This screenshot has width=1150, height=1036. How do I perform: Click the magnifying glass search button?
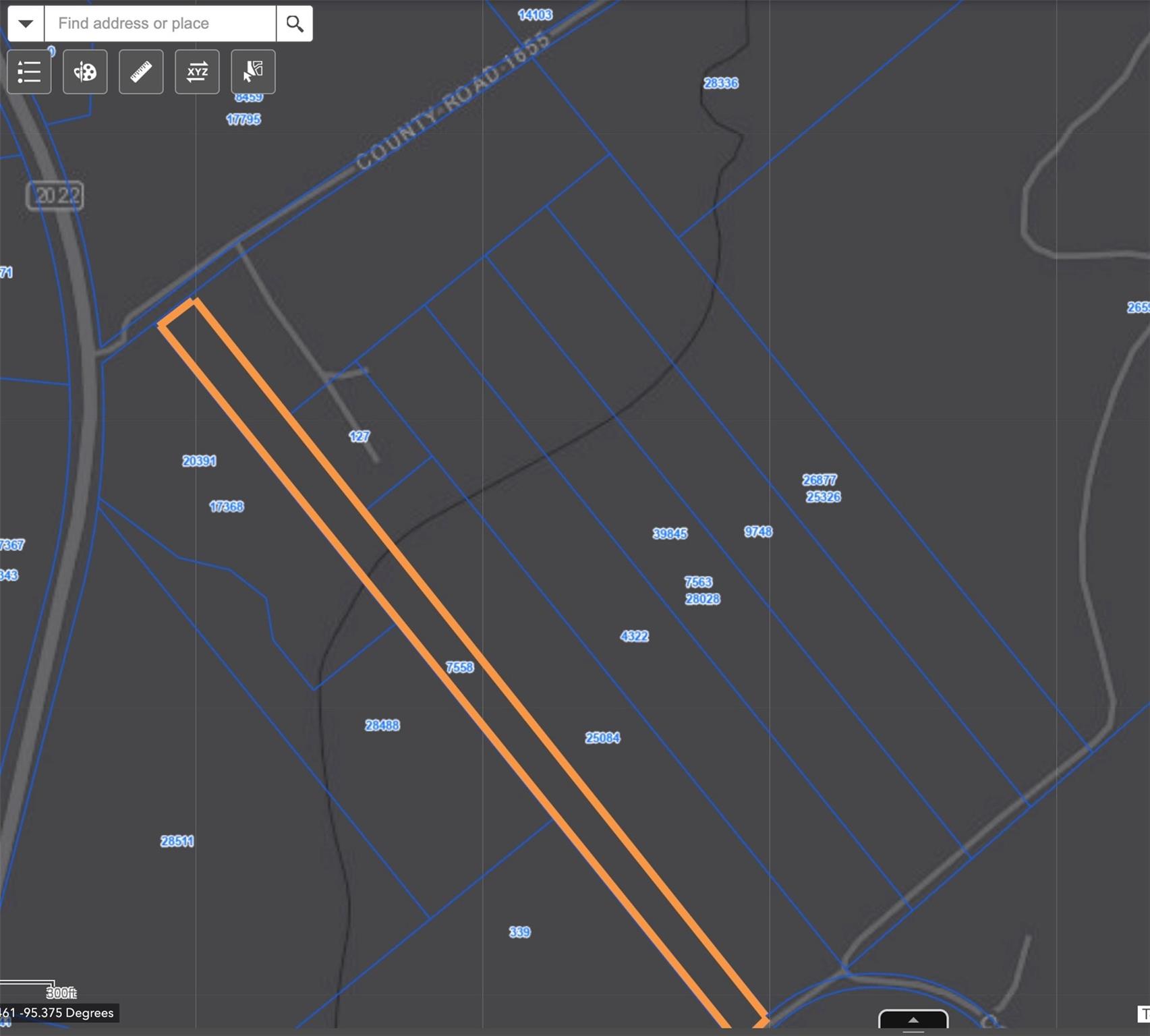[x=295, y=24]
